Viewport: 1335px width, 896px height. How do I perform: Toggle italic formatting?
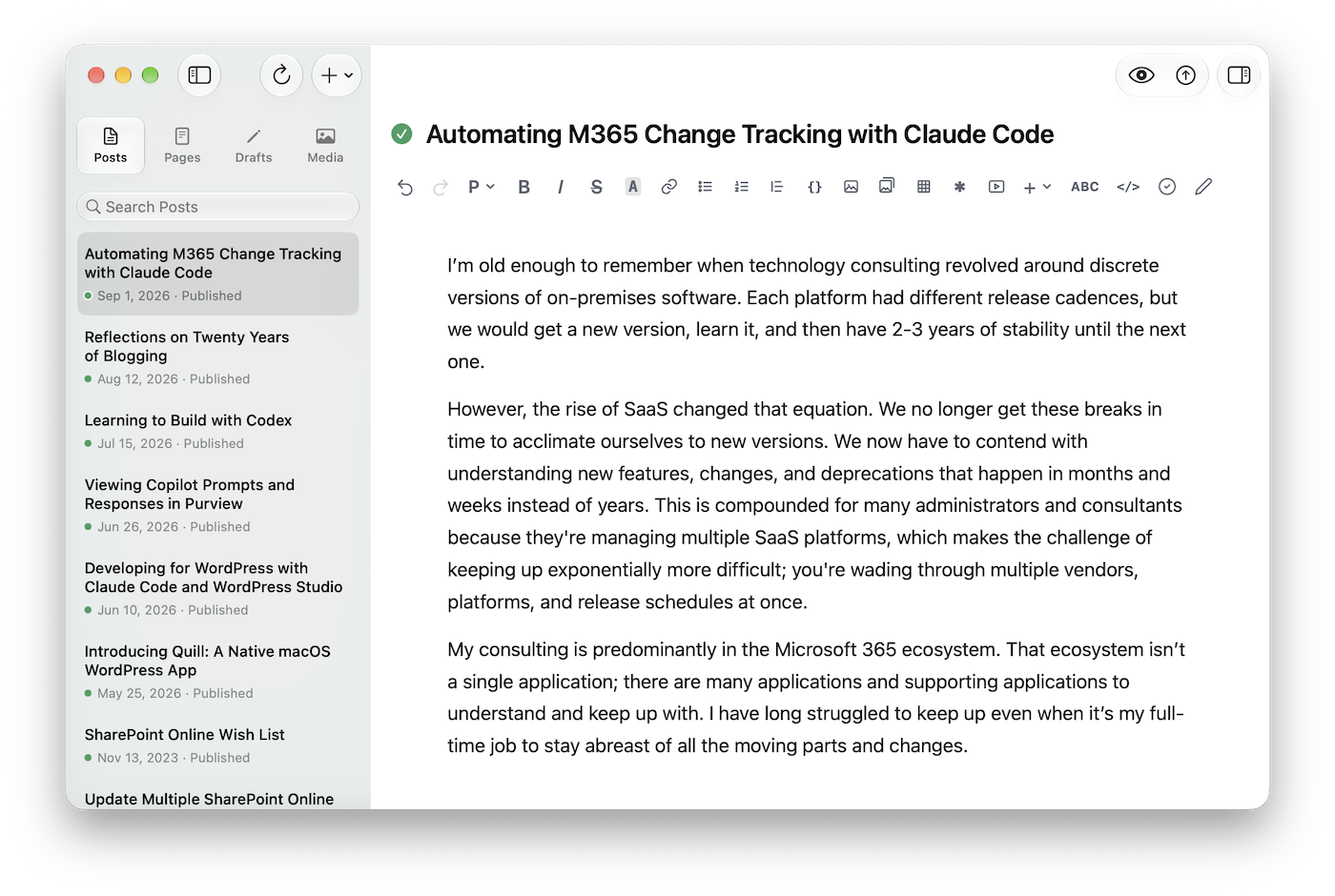(x=560, y=187)
